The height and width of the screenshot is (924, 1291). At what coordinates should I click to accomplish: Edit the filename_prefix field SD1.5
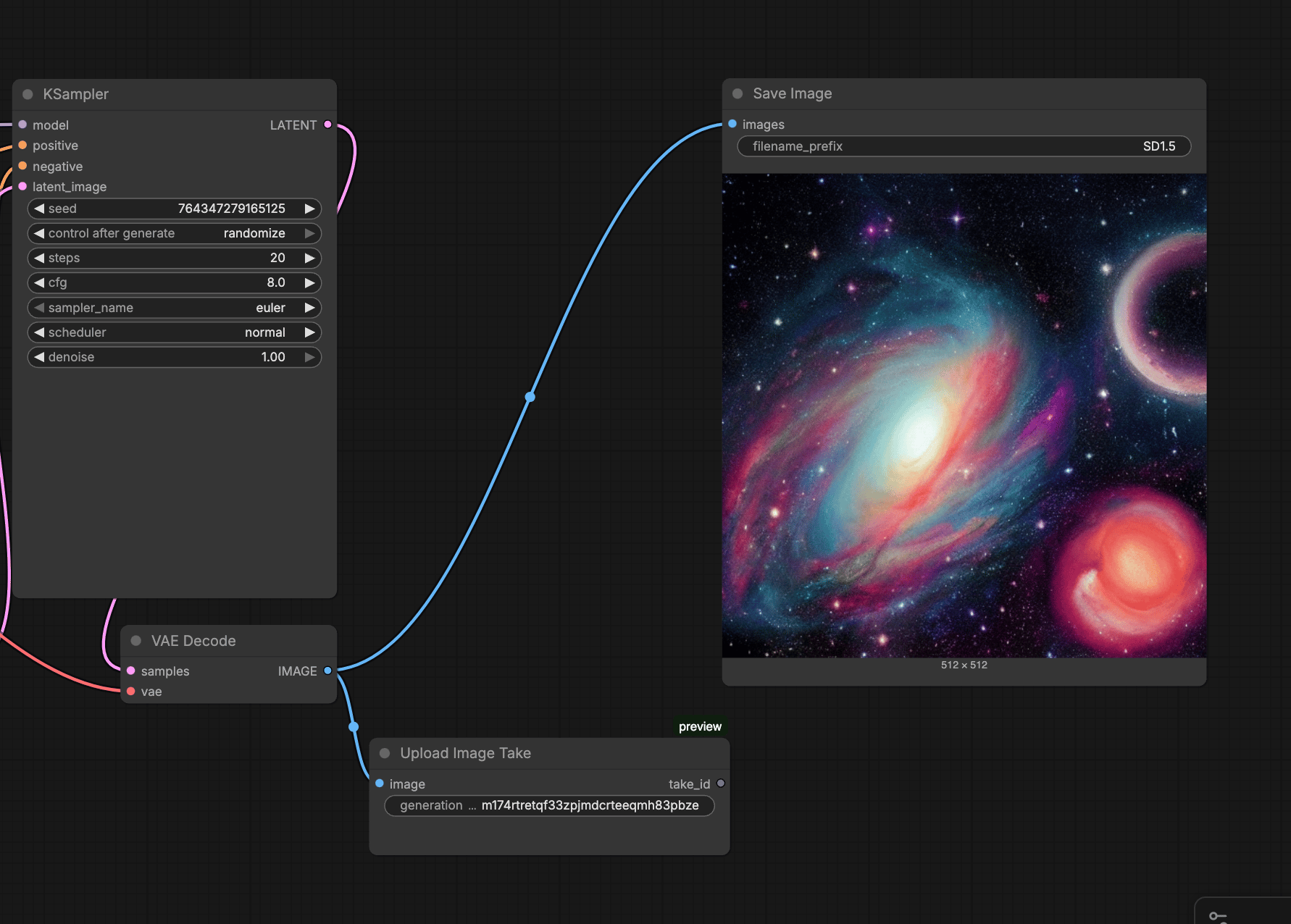tap(964, 146)
